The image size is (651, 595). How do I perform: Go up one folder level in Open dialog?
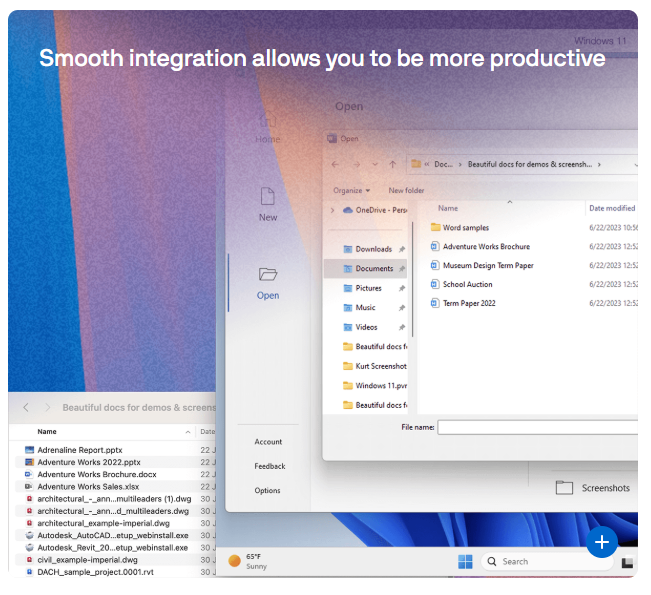coord(392,164)
